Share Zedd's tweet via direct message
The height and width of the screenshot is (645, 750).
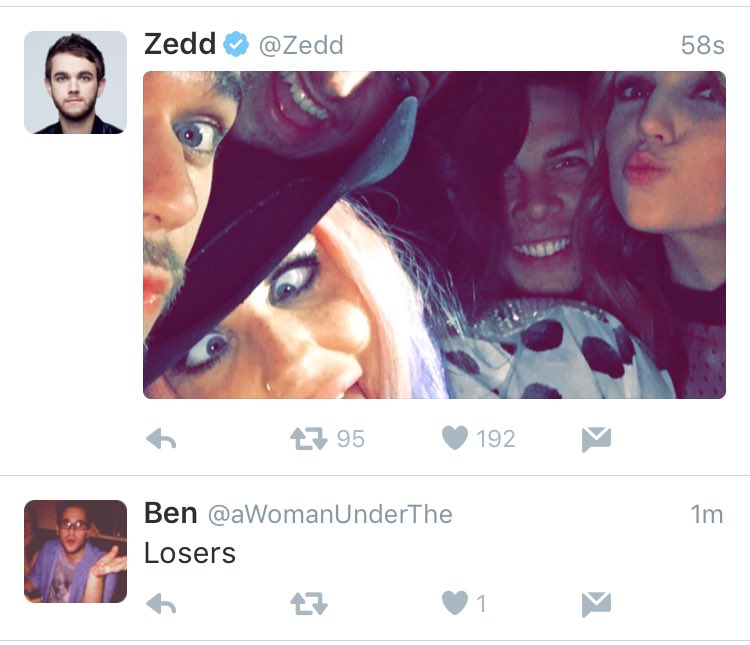pyautogui.click(x=596, y=439)
